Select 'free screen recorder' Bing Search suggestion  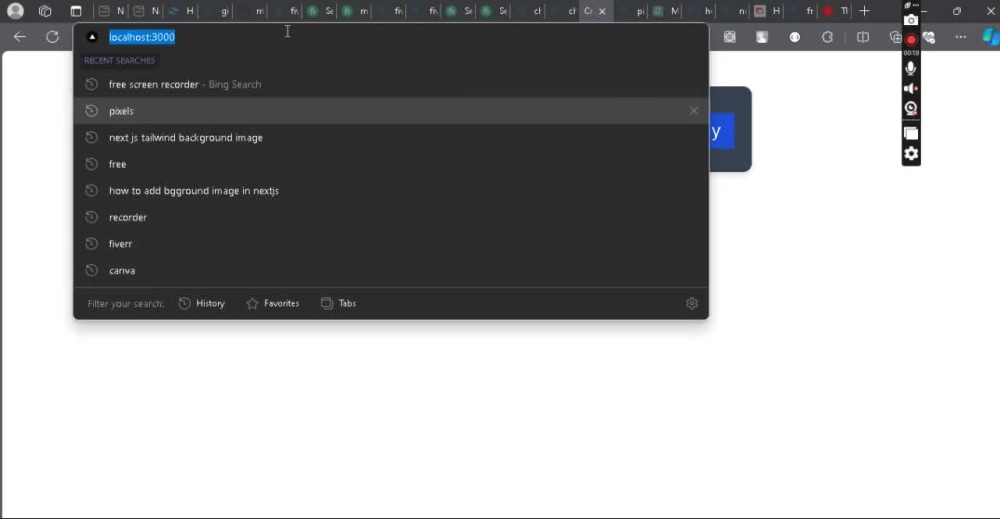(x=391, y=84)
